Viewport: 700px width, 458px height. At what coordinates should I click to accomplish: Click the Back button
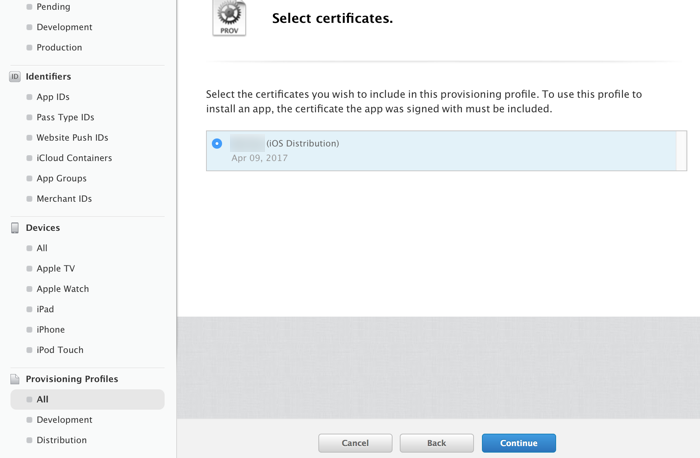click(436, 443)
